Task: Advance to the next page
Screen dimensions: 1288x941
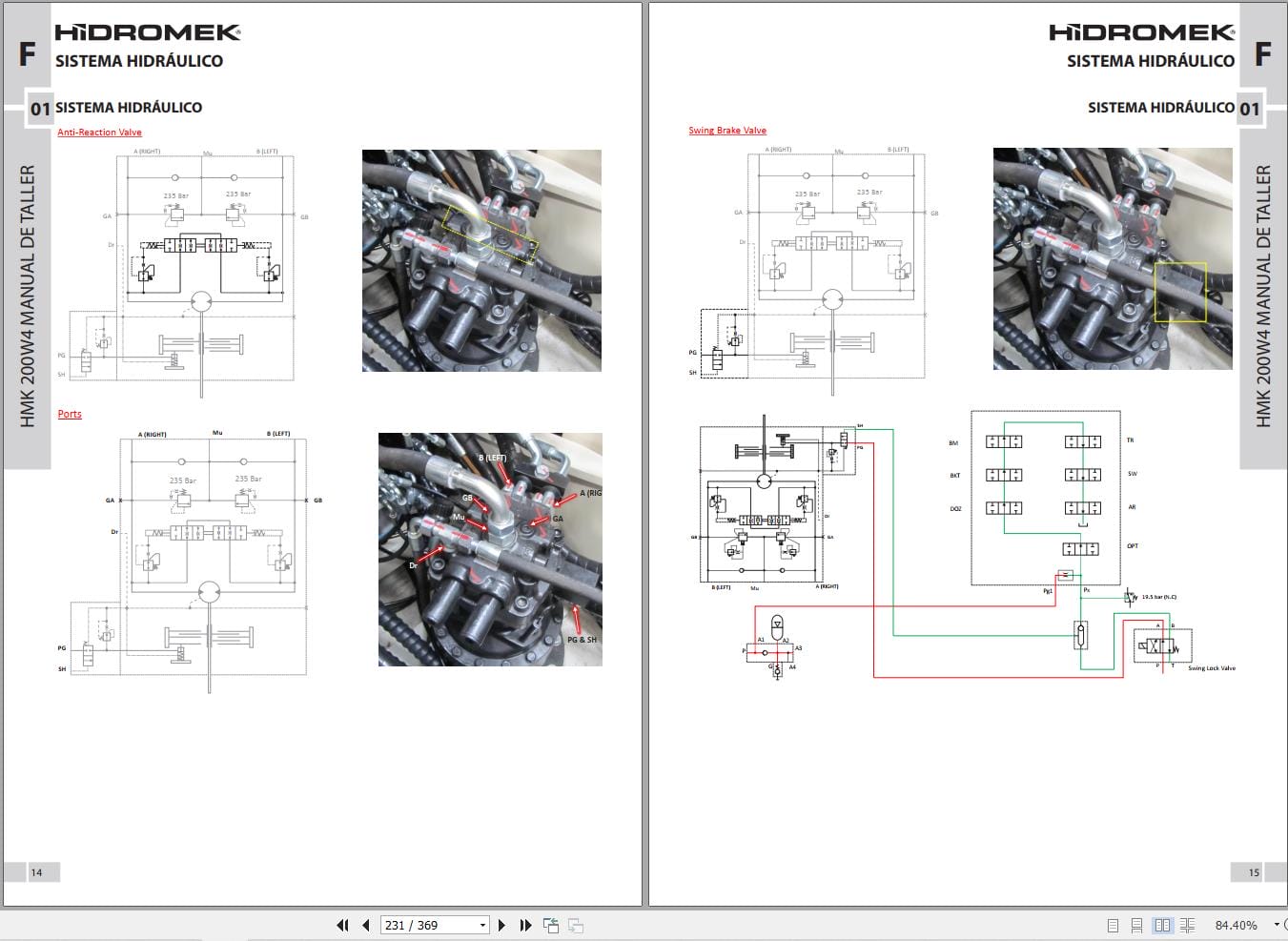Action: pyautogui.click(x=502, y=925)
